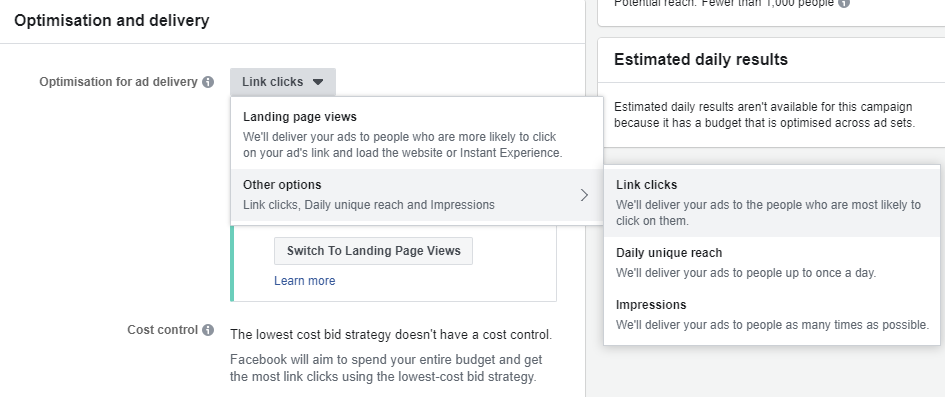The width and height of the screenshot is (945, 397).
Task: Click the Optimisation for ad delivery label
Action: click(118, 82)
